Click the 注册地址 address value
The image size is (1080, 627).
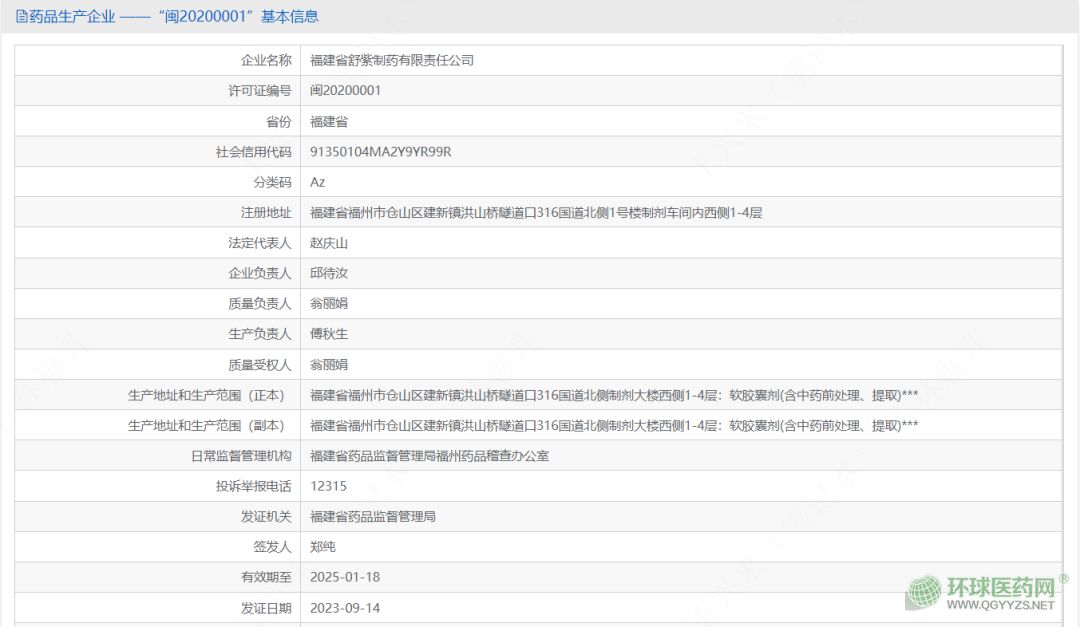[536, 213]
